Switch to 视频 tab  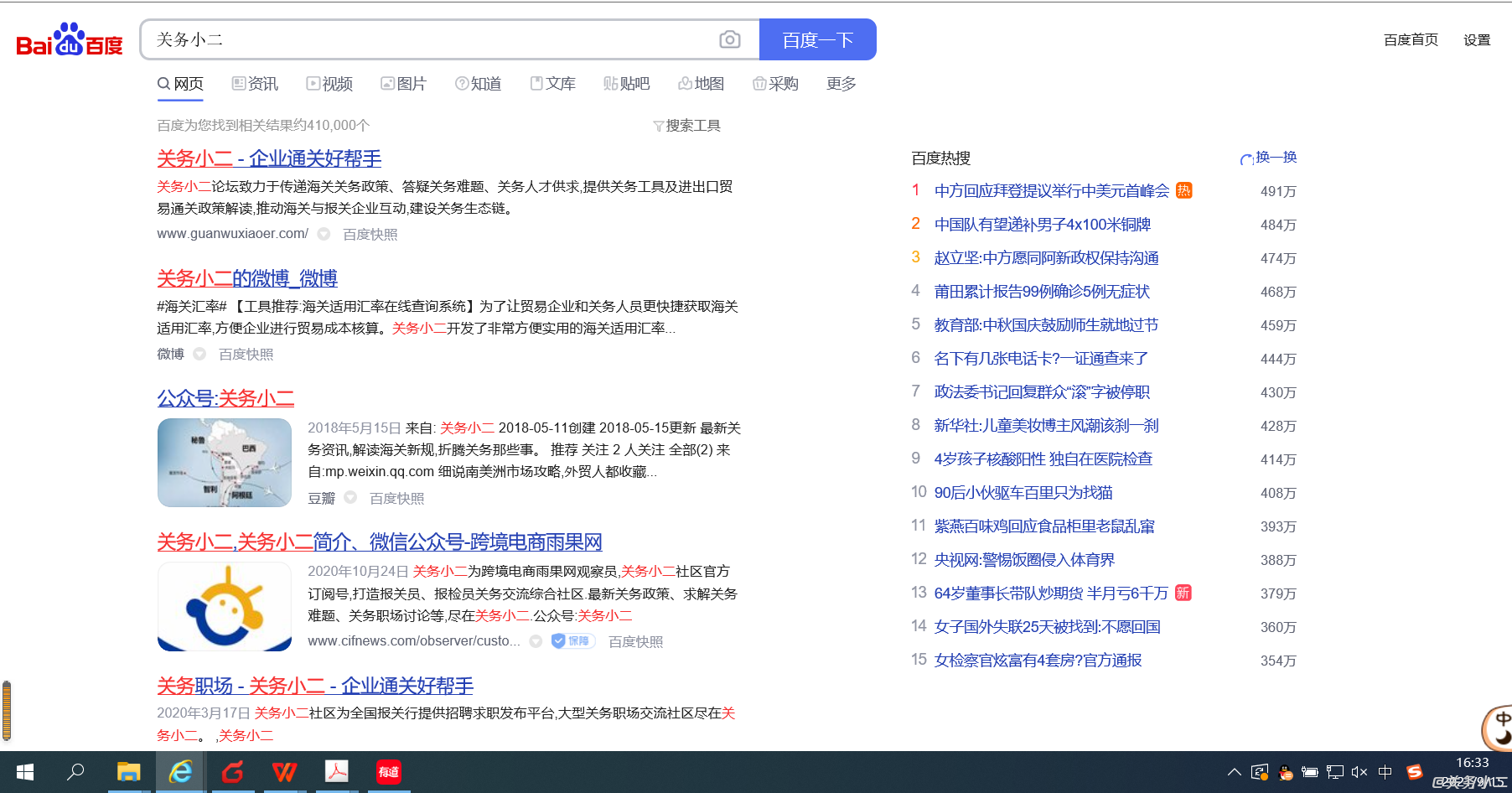coord(329,84)
